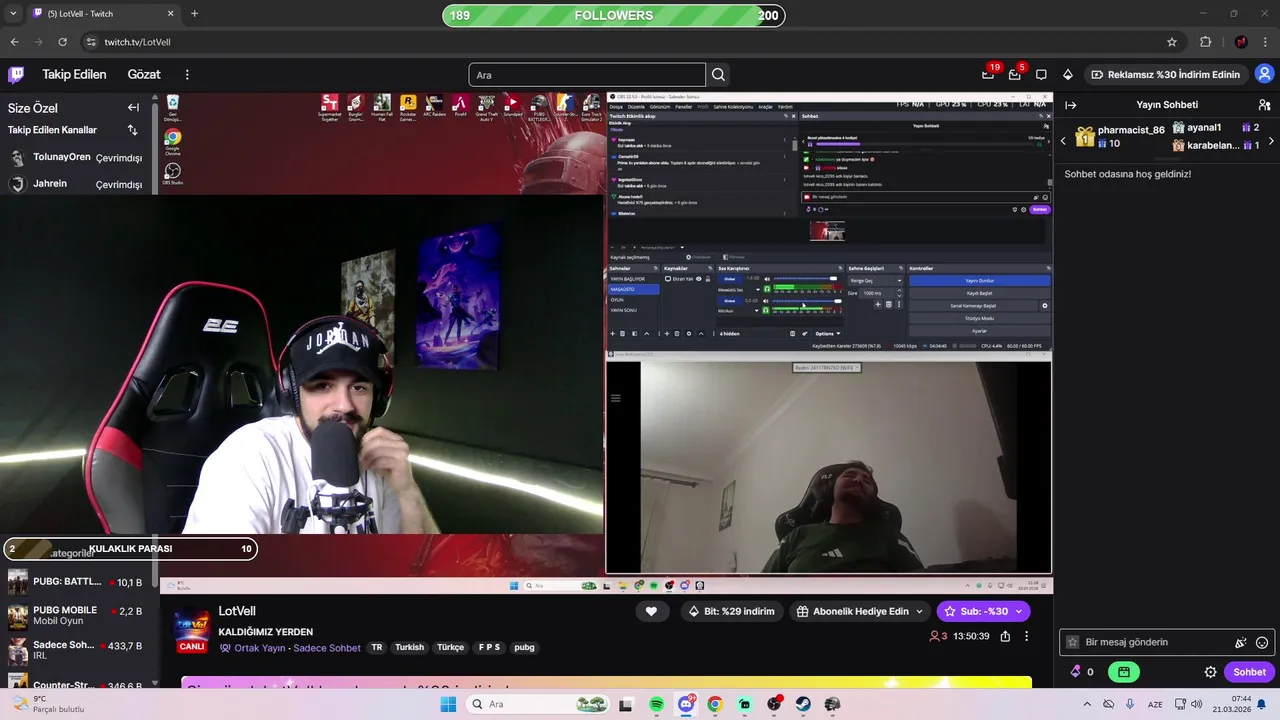Collapse the Yayın Sohbeti chat panel
This screenshot has width=1280, height=720.
tap(1070, 104)
